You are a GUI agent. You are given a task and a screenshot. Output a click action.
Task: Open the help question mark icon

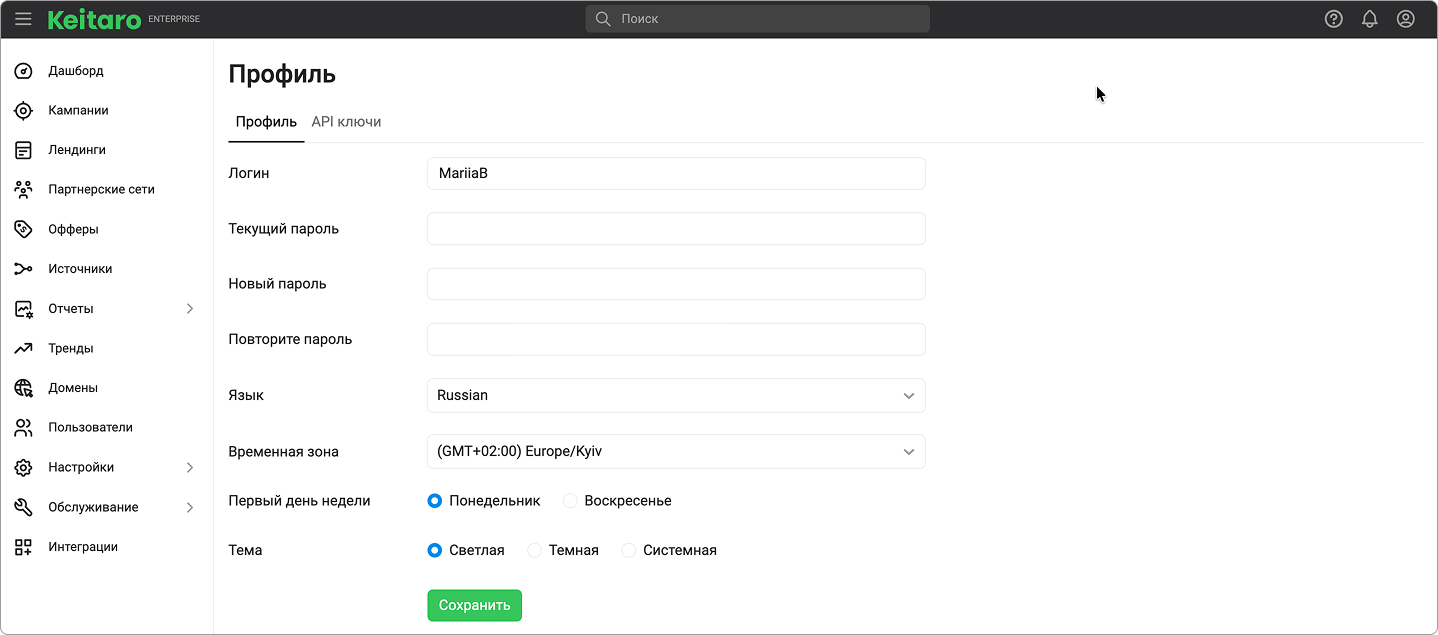click(1333, 19)
